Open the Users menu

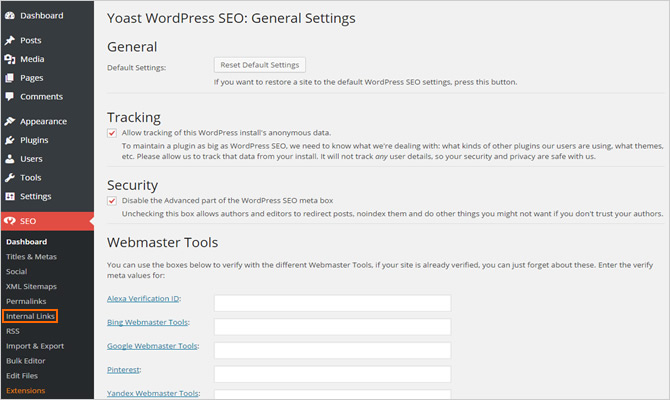pyautogui.click(x=31, y=159)
